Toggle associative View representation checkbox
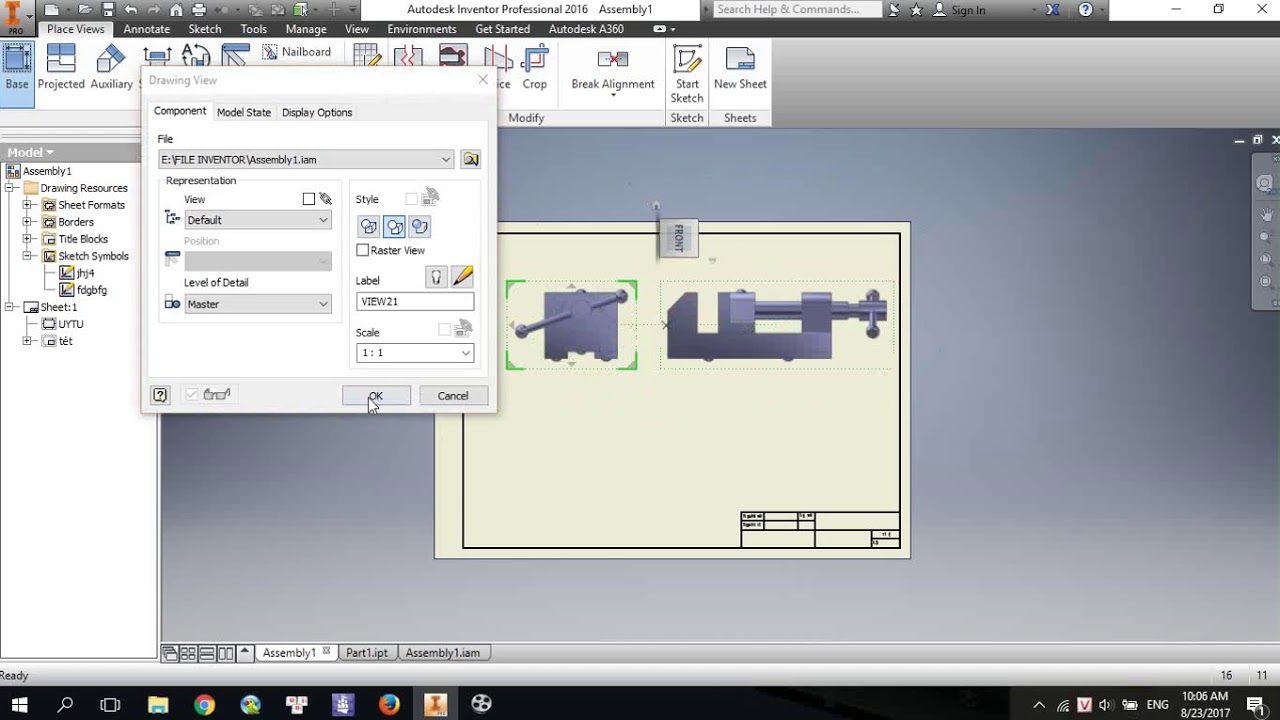 [309, 199]
